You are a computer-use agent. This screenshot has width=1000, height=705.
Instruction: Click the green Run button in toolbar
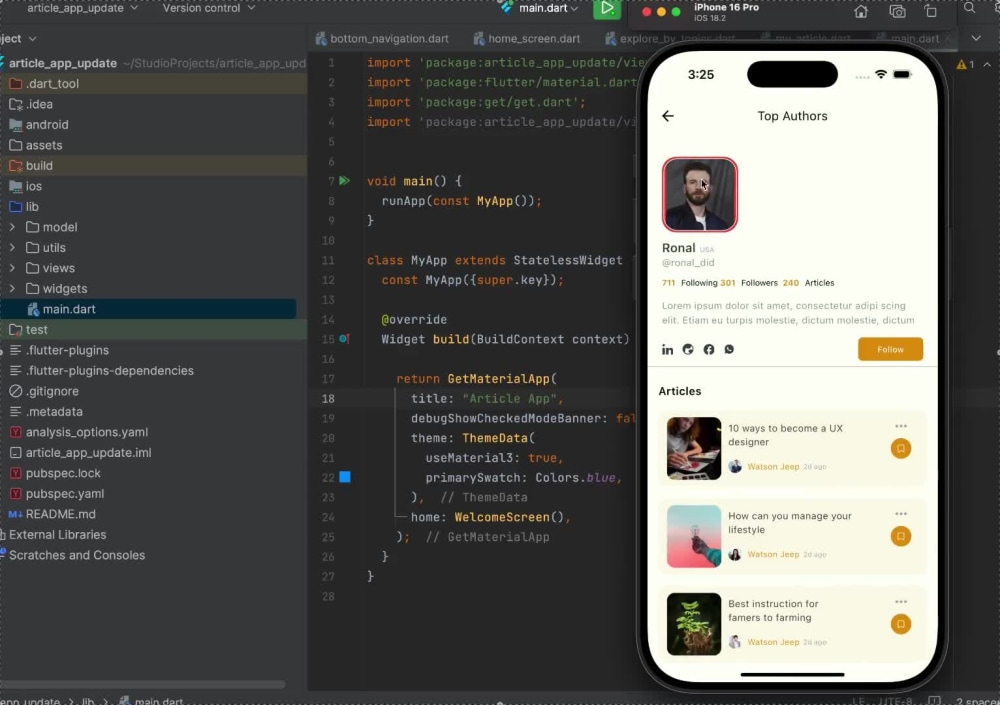tap(607, 9)
